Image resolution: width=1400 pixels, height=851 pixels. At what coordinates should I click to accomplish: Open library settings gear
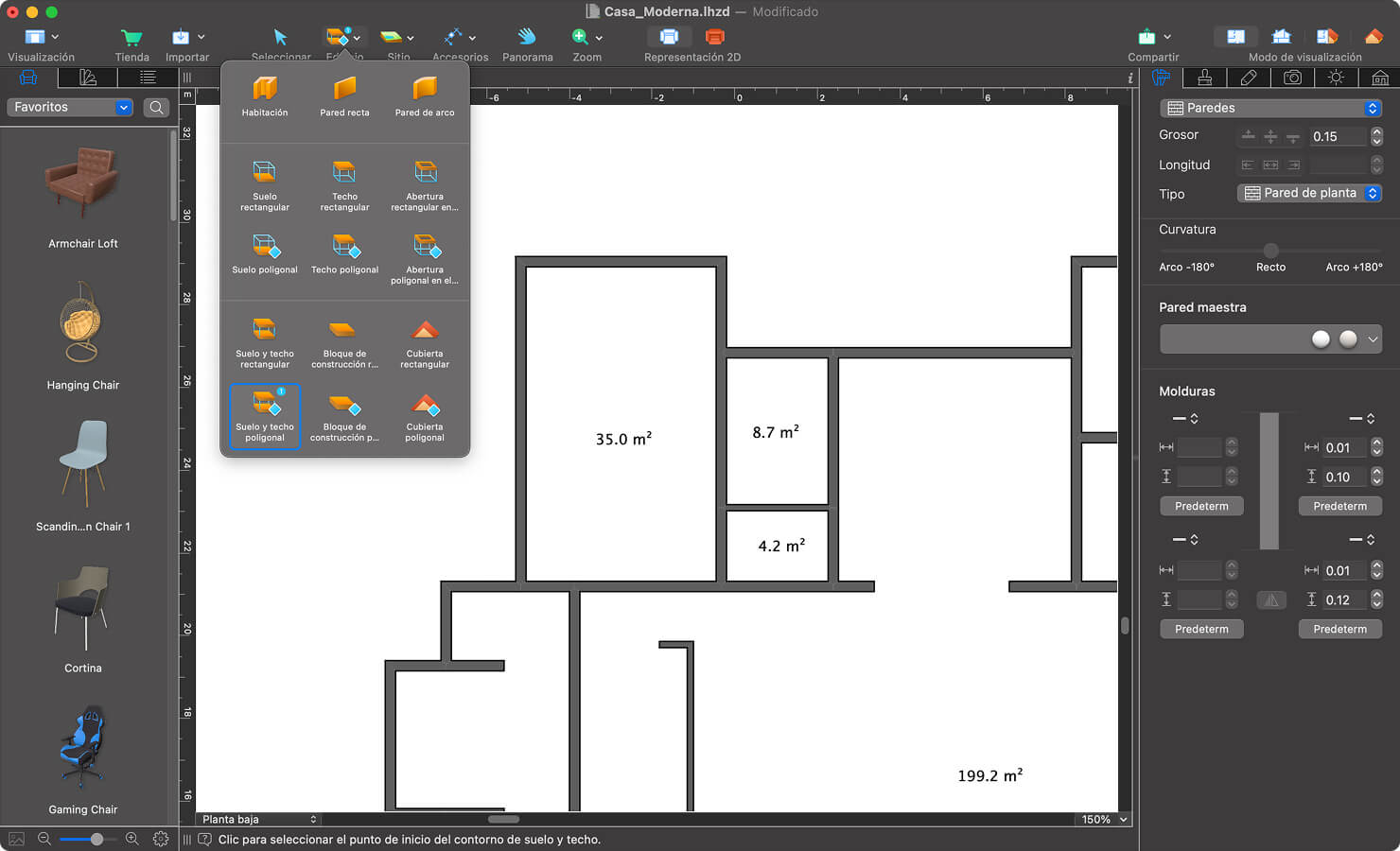[x=161, y=839]
